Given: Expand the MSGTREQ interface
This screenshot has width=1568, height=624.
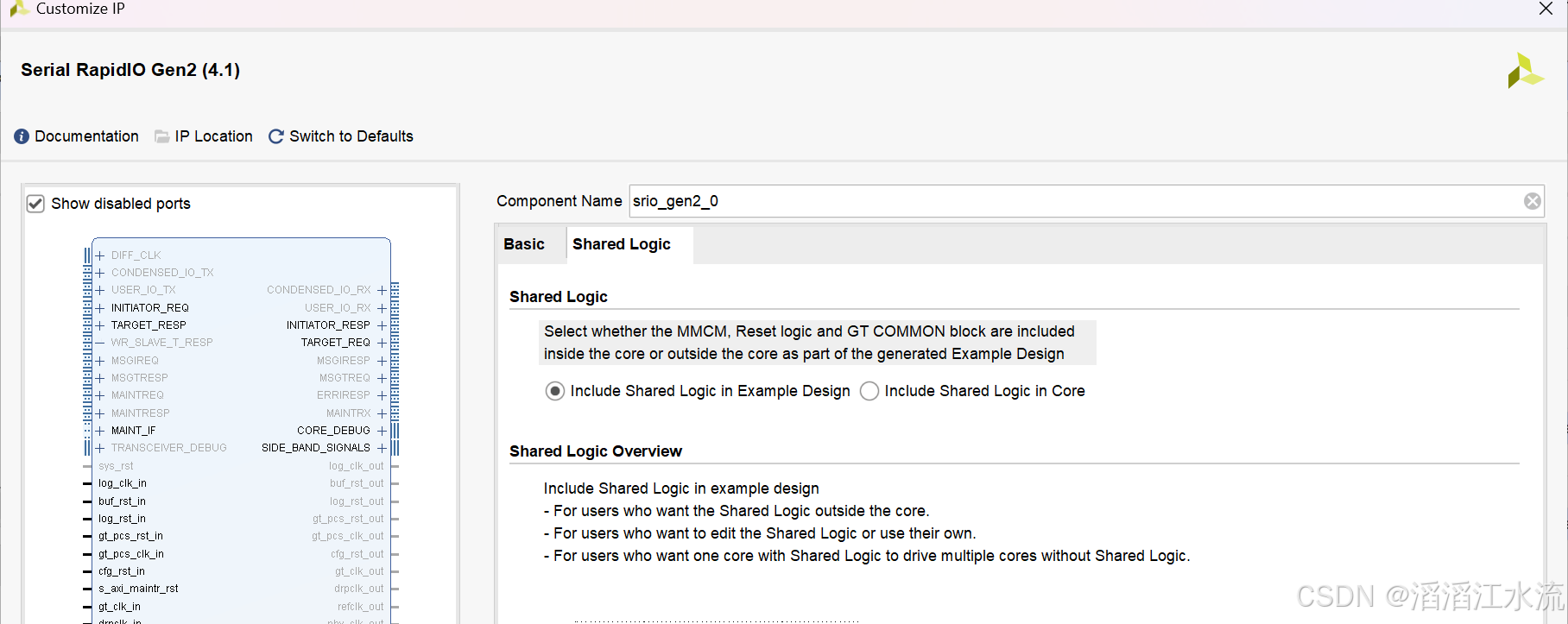Looking at the screenshot, I should (382, 378).
